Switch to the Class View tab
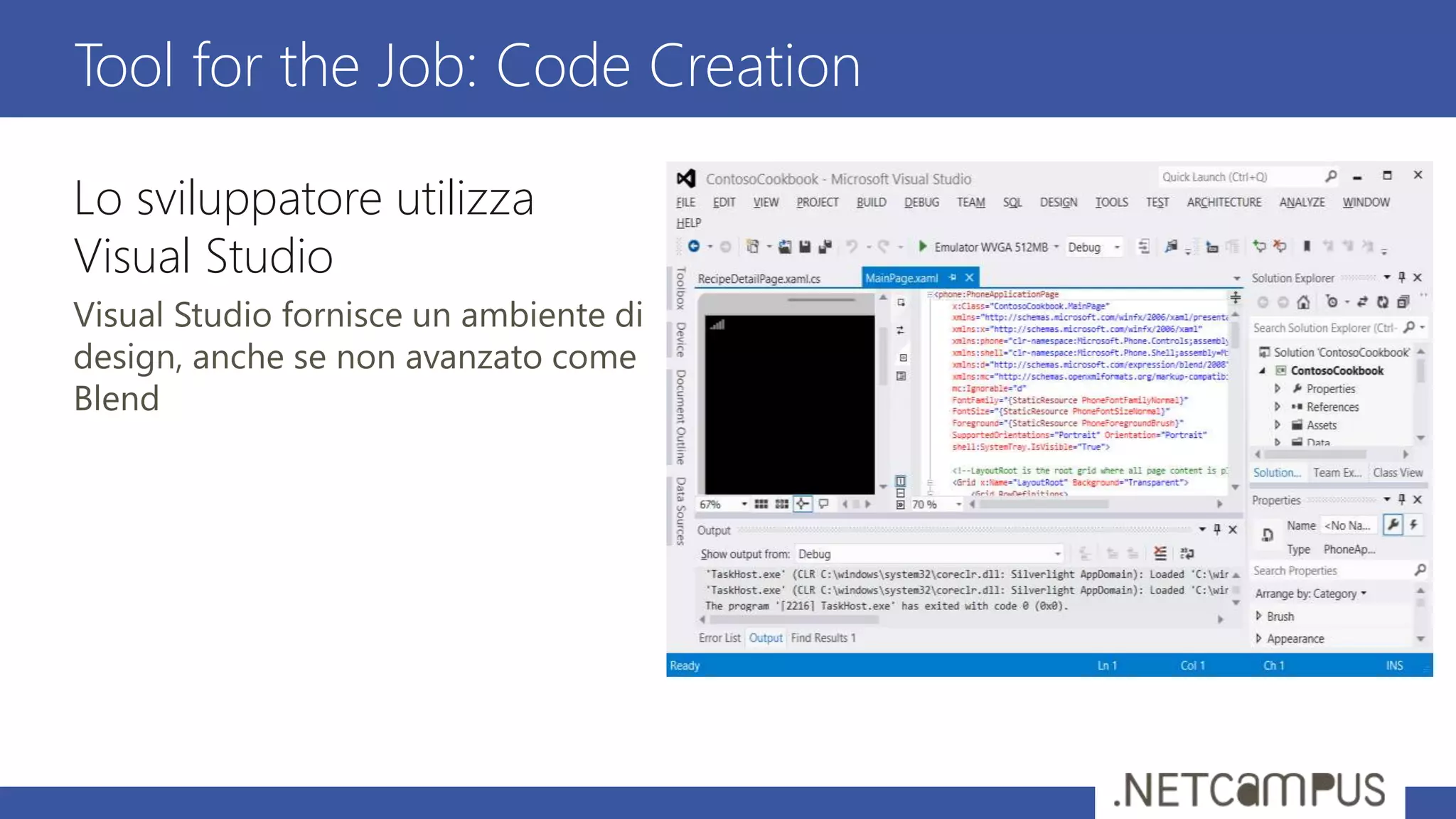This screenshot has height=819, width=1456. (x=1398, y=473)
